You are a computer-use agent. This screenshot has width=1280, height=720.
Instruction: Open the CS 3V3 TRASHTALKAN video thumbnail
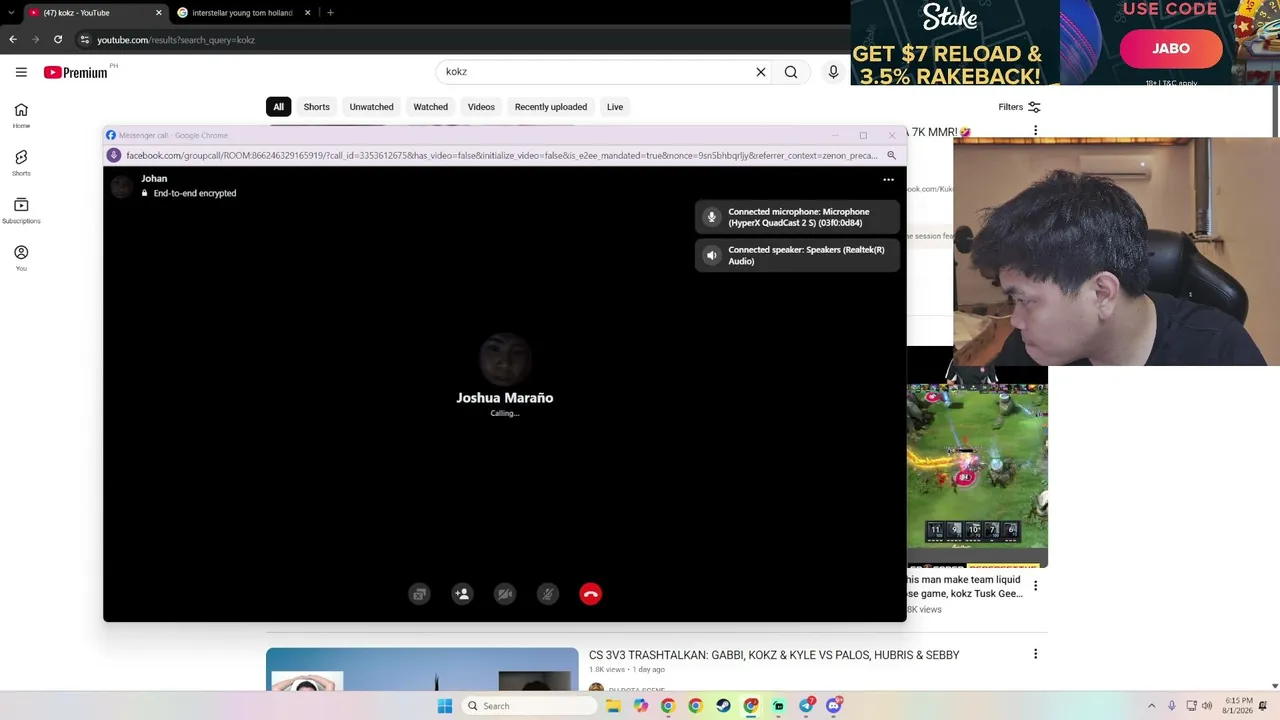point(422,669)
